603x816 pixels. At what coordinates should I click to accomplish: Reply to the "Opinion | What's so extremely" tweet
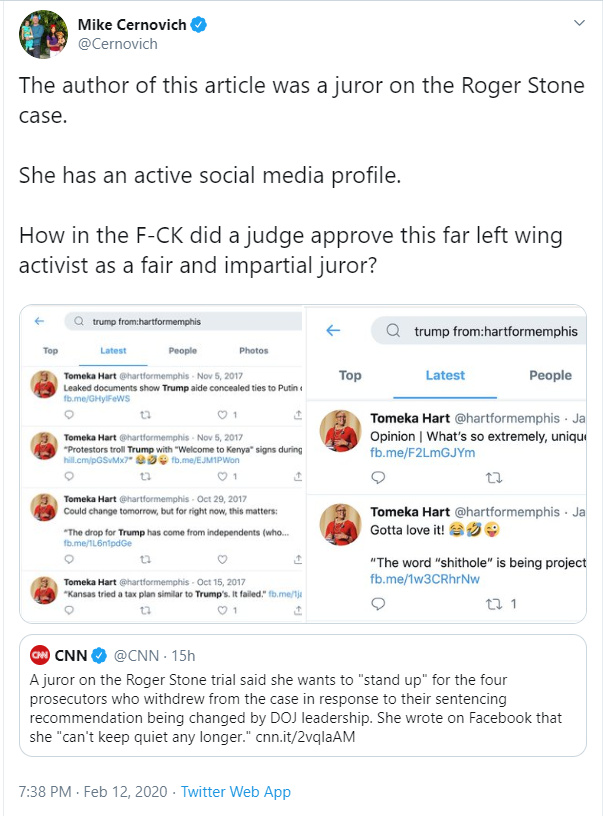tap(378, 478)
